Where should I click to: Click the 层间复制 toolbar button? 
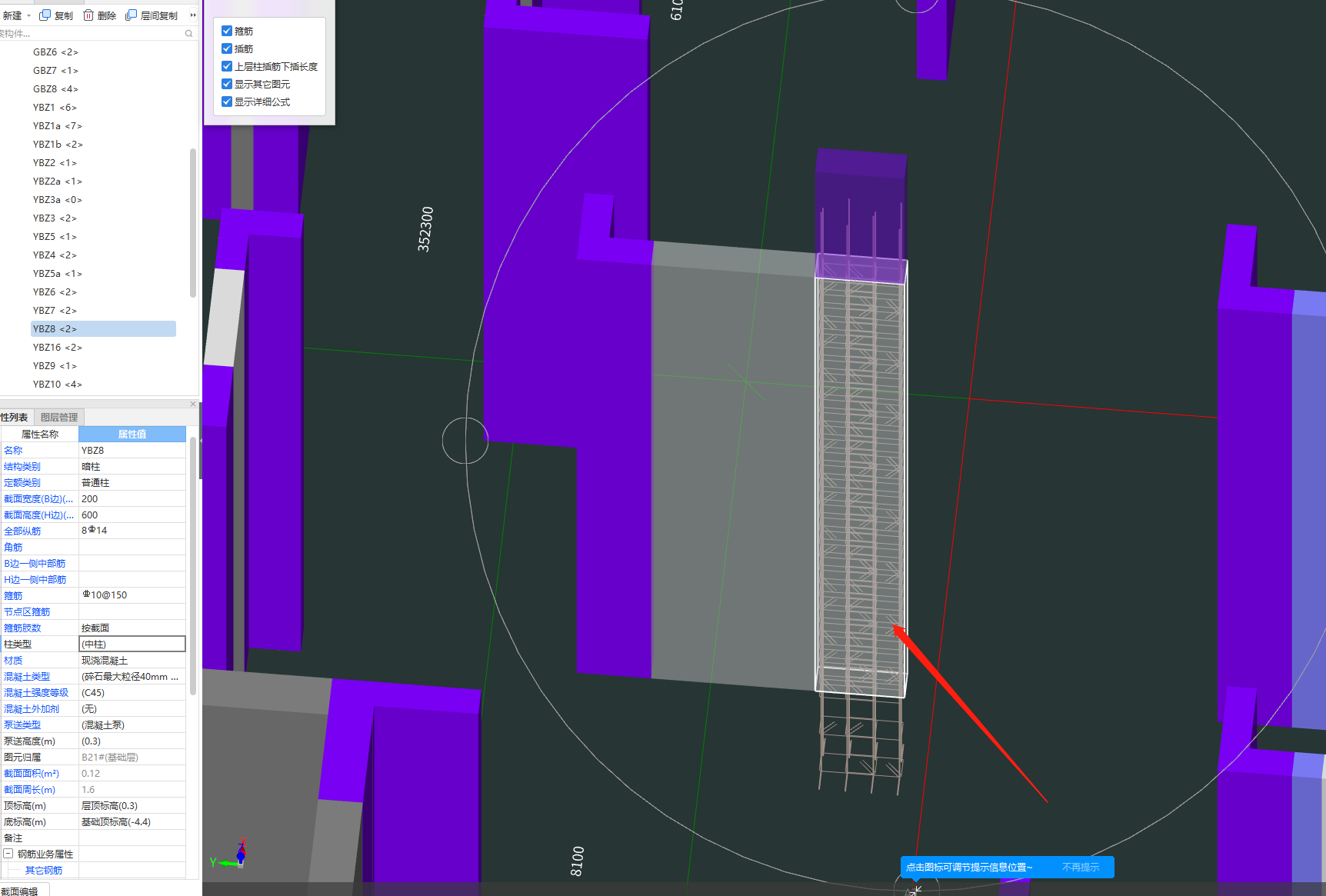tap(152, 15)
